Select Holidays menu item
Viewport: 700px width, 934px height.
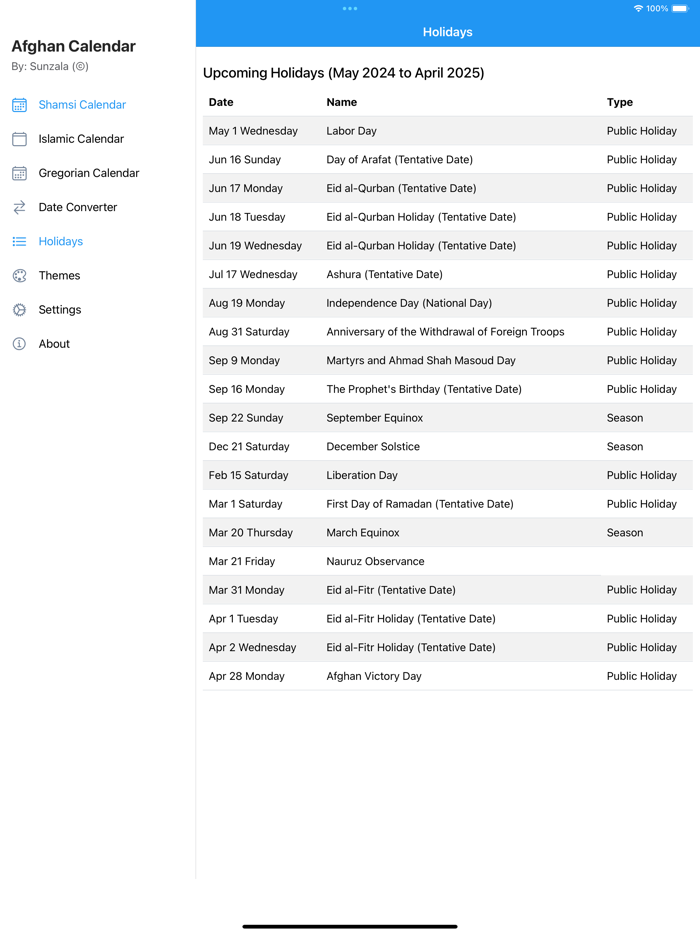(61, 241)
